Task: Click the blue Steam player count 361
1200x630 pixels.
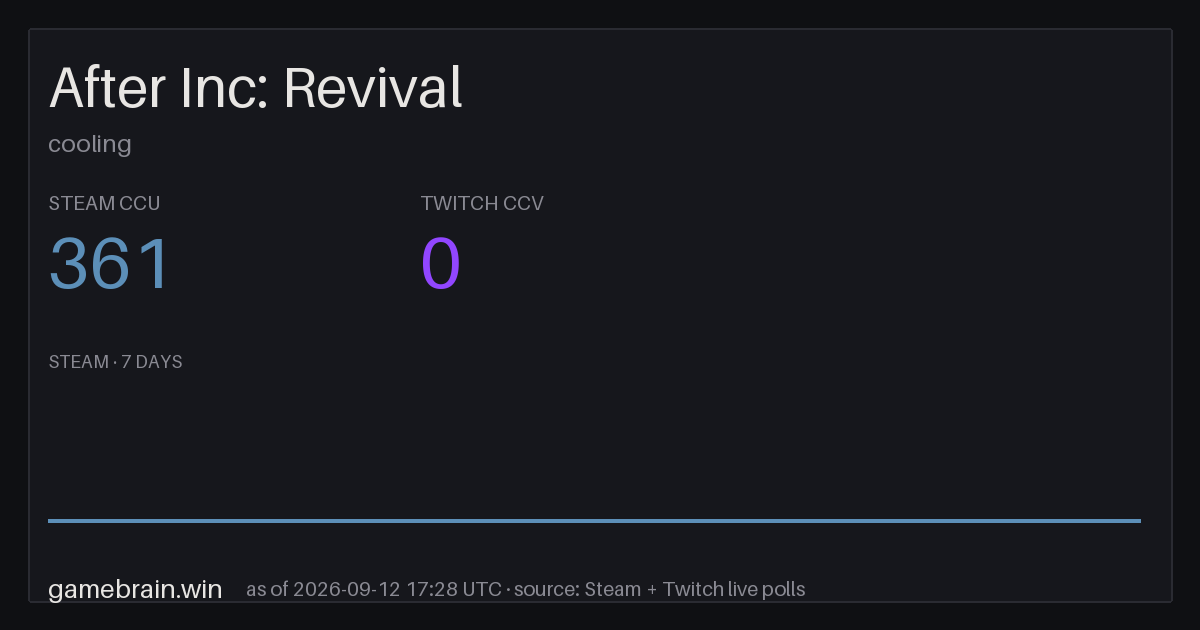Action: pyautogui.click(x=110, y=264)
